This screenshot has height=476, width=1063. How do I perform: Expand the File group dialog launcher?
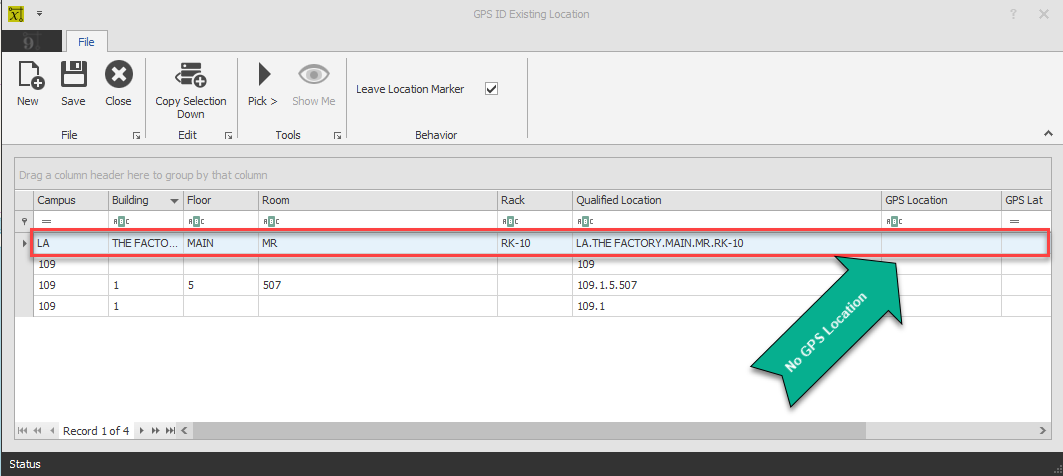point(135,135)
